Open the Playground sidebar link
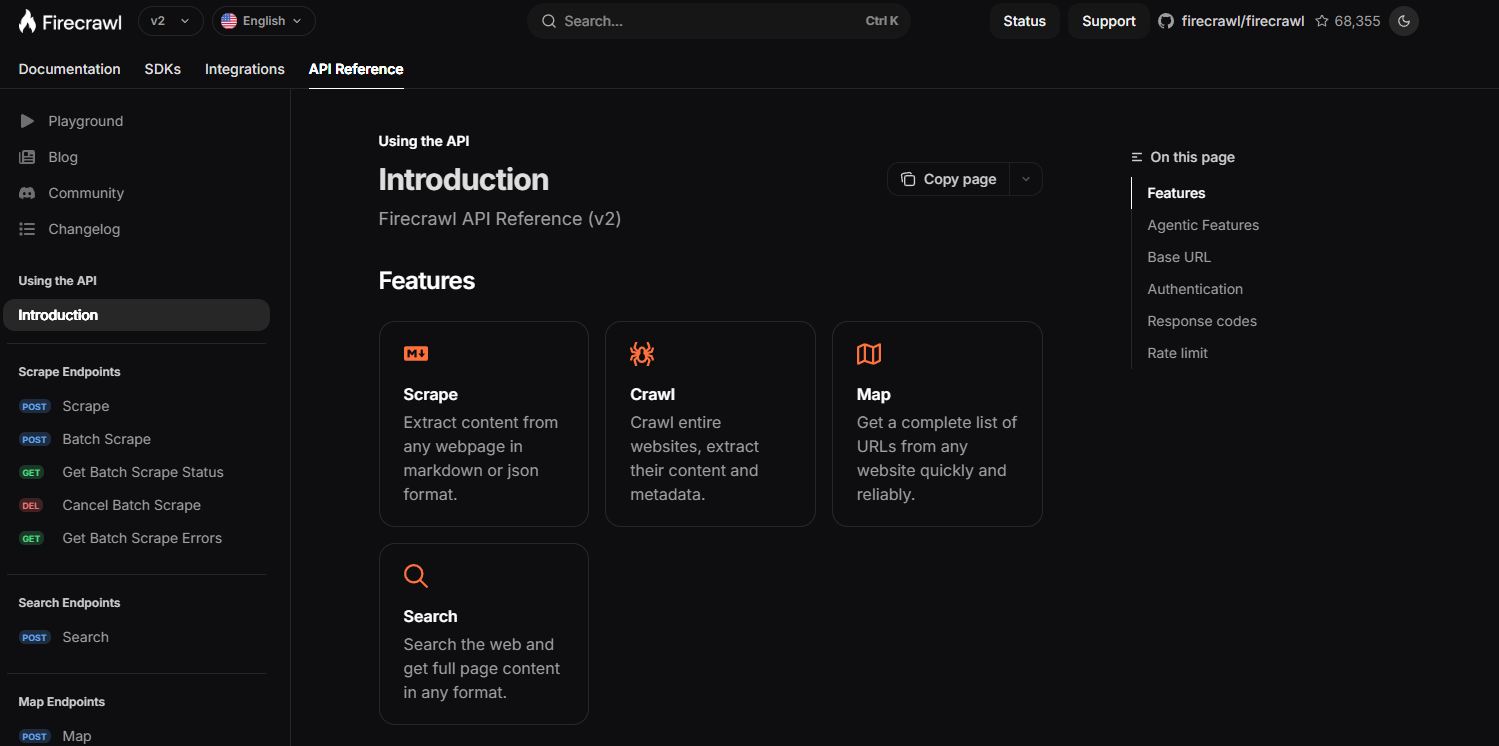 85,121
